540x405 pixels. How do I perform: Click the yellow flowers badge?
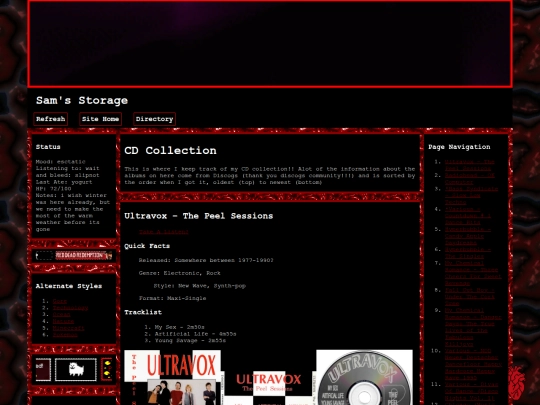(x=107, y=370)
